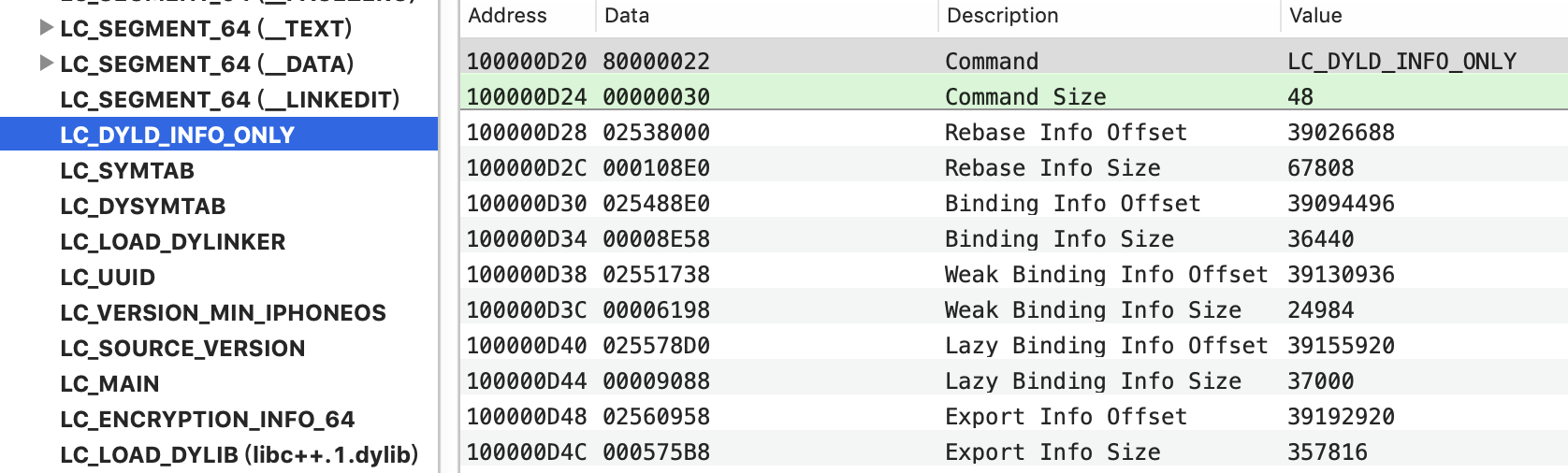Open the LC_SYMTAB load command
Viewport: 1568px width, 473px height.
click(127, 170)
